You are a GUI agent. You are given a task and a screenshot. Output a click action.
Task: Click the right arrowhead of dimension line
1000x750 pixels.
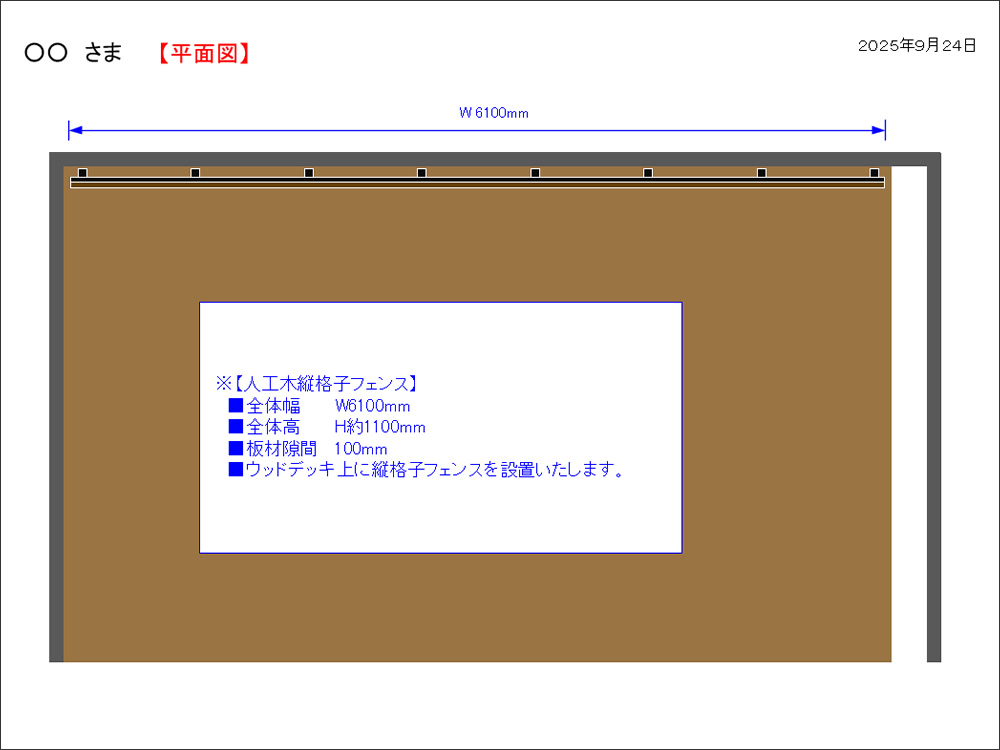[x=879, y=130]
